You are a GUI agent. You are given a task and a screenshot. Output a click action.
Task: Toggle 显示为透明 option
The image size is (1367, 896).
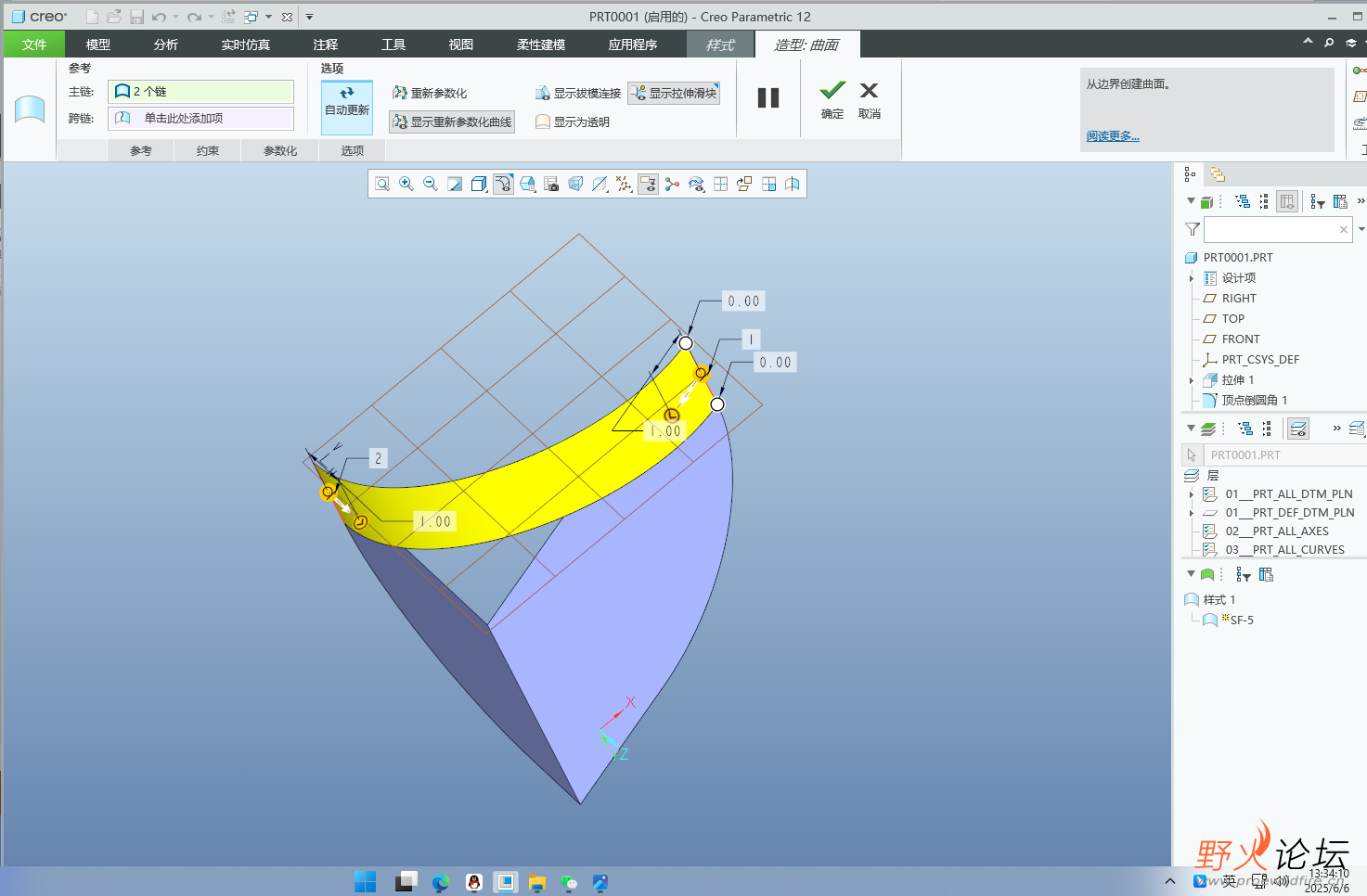[x=573, y=122]
